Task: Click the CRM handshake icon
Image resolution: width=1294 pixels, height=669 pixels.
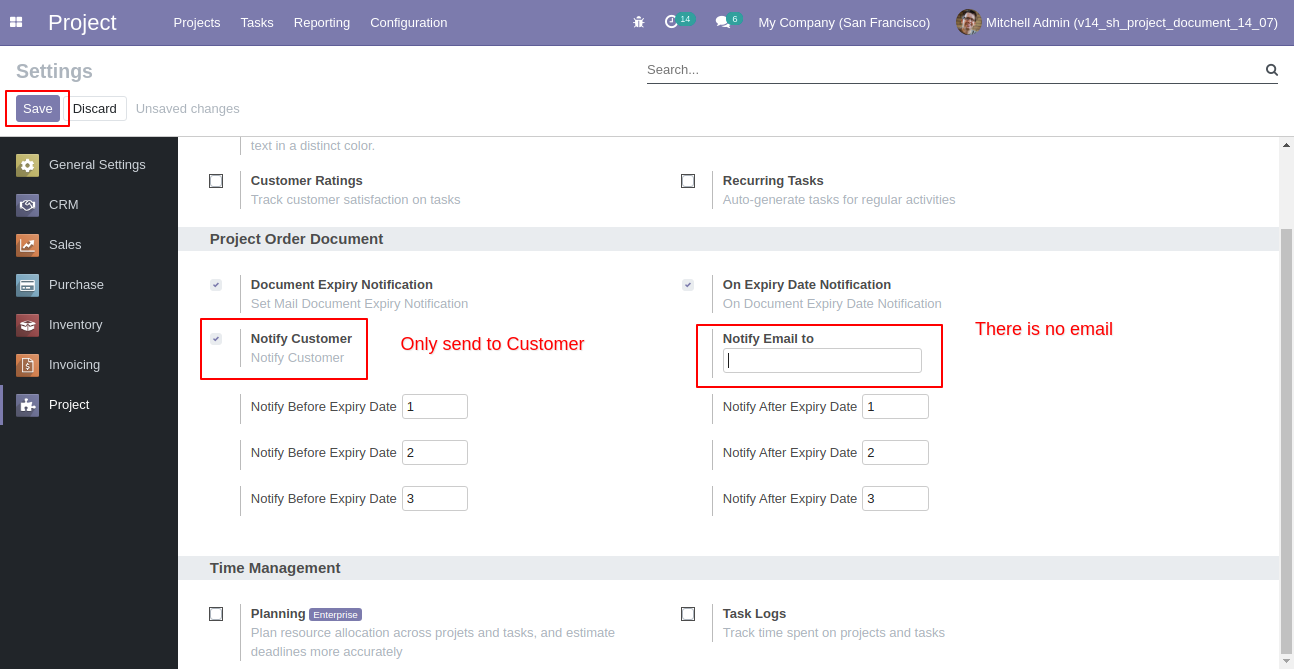Action: 28,205
